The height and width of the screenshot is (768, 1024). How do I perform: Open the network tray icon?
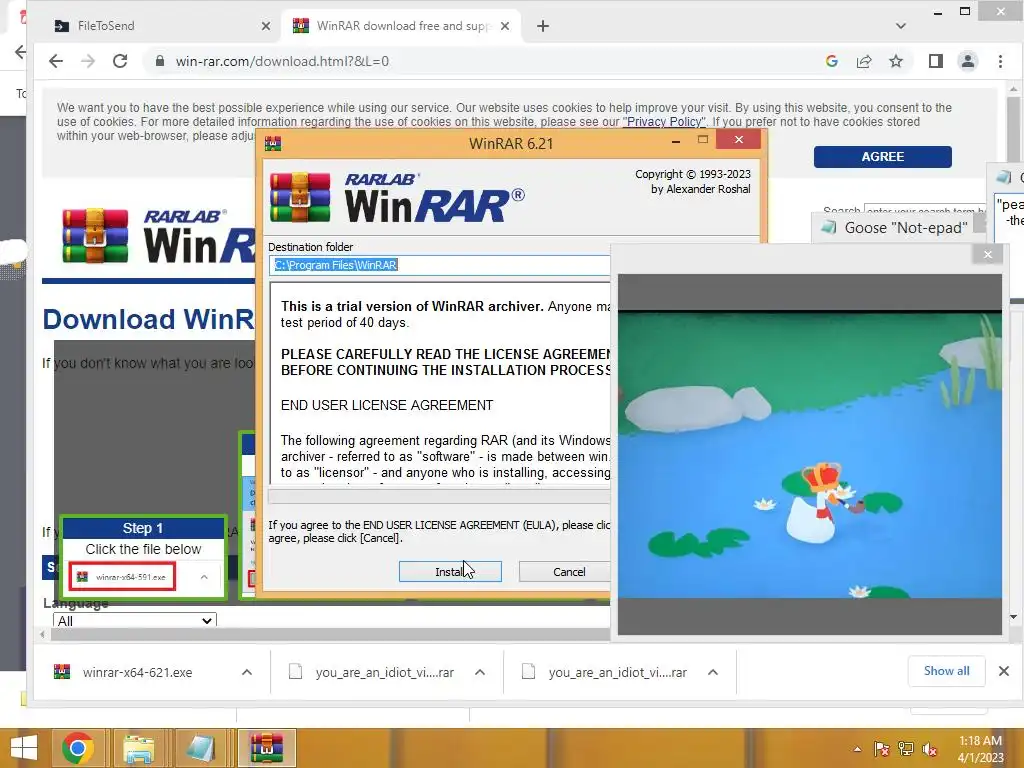tap(906, 749)
